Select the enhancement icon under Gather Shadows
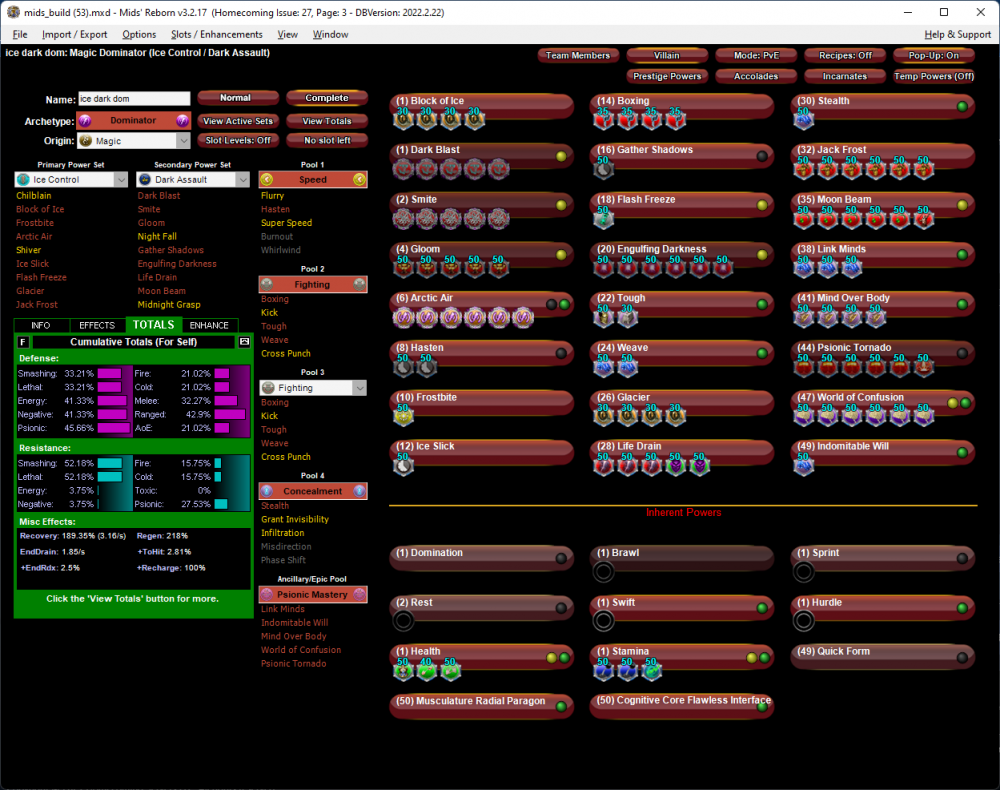Viewport: 1000px width, 790px height. 603,169
